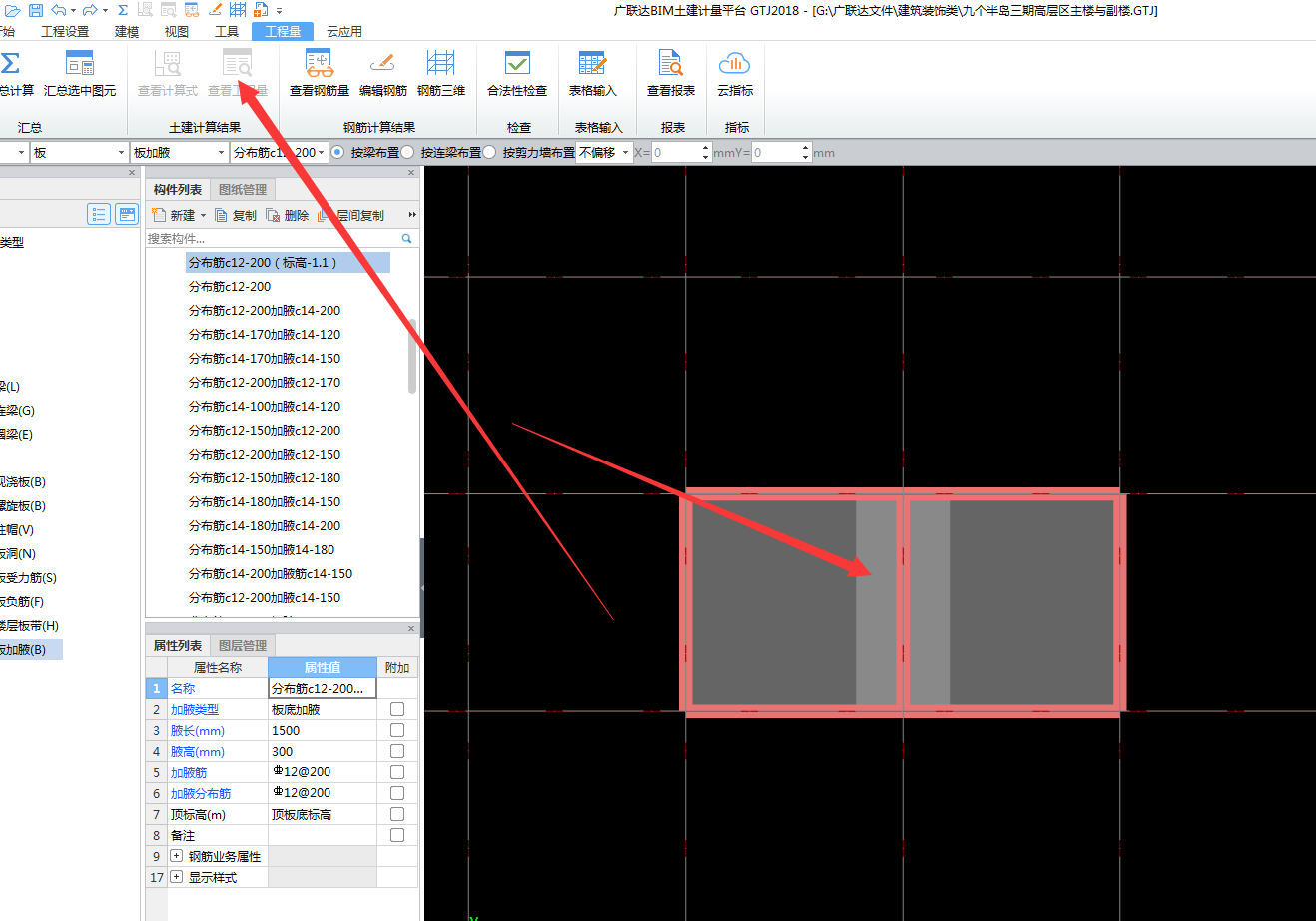
Task: Select 楼层板带(H) in navigation tree
Action: pyautogui.click(x=29, y=625)
